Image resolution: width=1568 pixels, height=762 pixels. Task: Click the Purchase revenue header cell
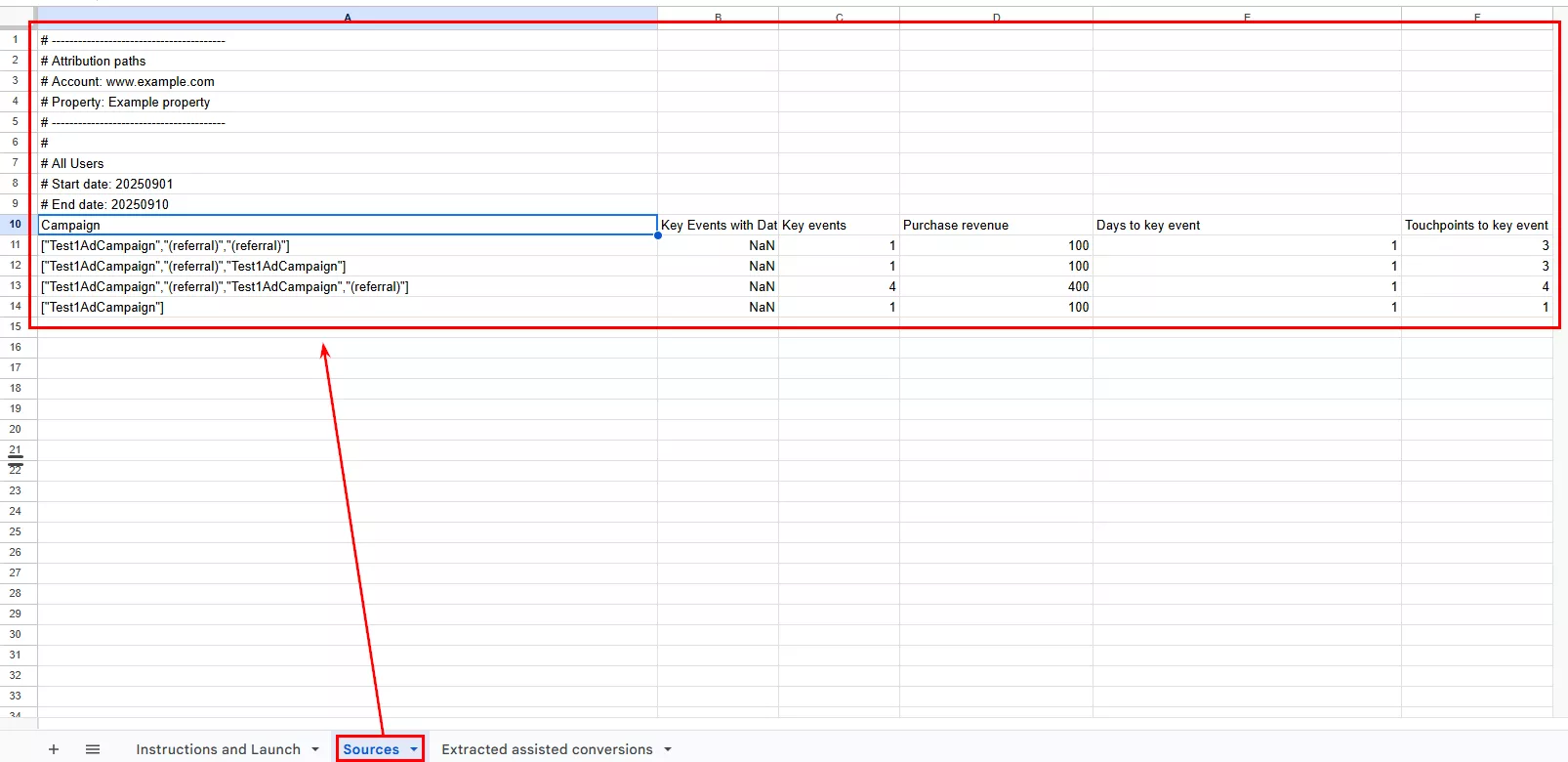coord(995,225)
